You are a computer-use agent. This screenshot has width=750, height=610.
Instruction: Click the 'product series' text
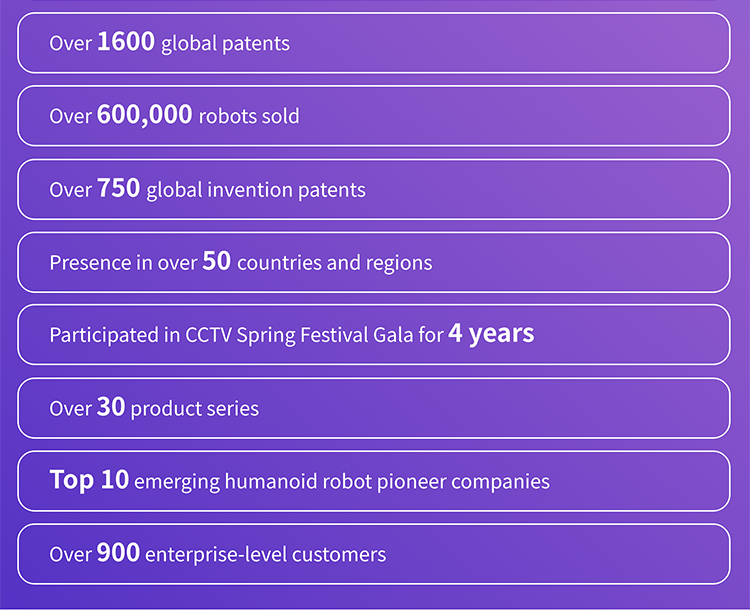[x=195, y=409]
